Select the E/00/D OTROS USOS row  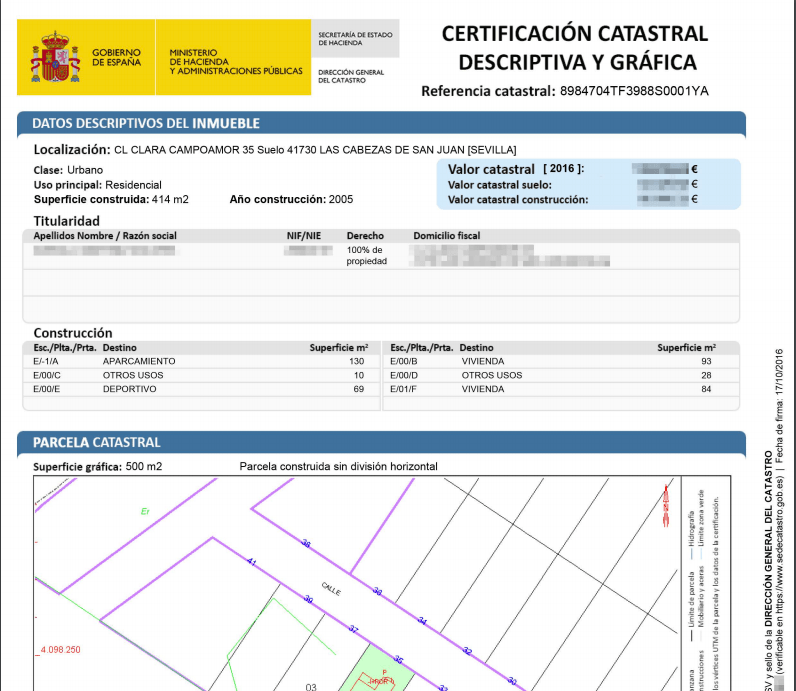[560, 375]
